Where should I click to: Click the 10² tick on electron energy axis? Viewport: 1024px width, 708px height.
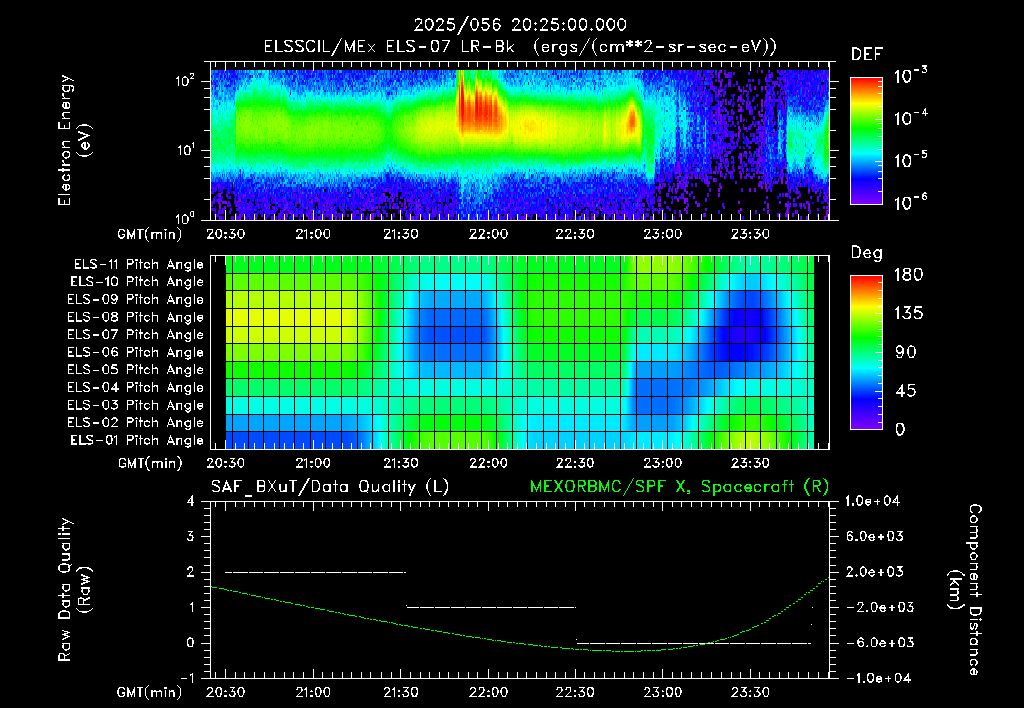coord(185,81)
